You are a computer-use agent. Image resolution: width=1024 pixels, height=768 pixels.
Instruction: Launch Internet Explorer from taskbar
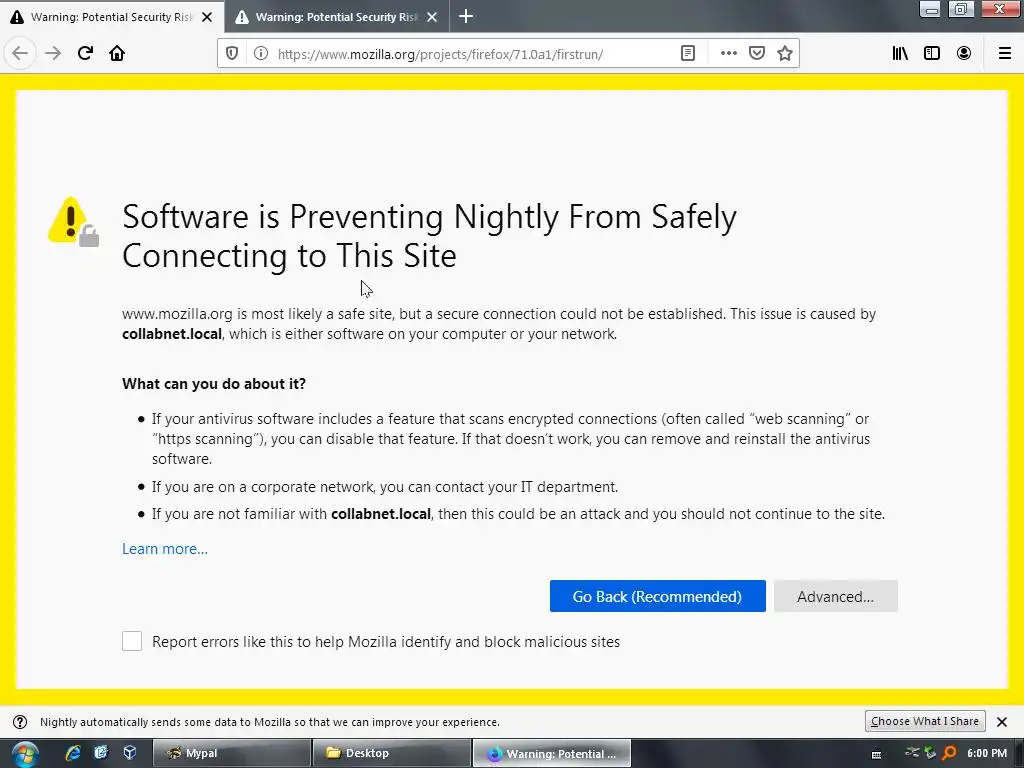pos(72,753)
